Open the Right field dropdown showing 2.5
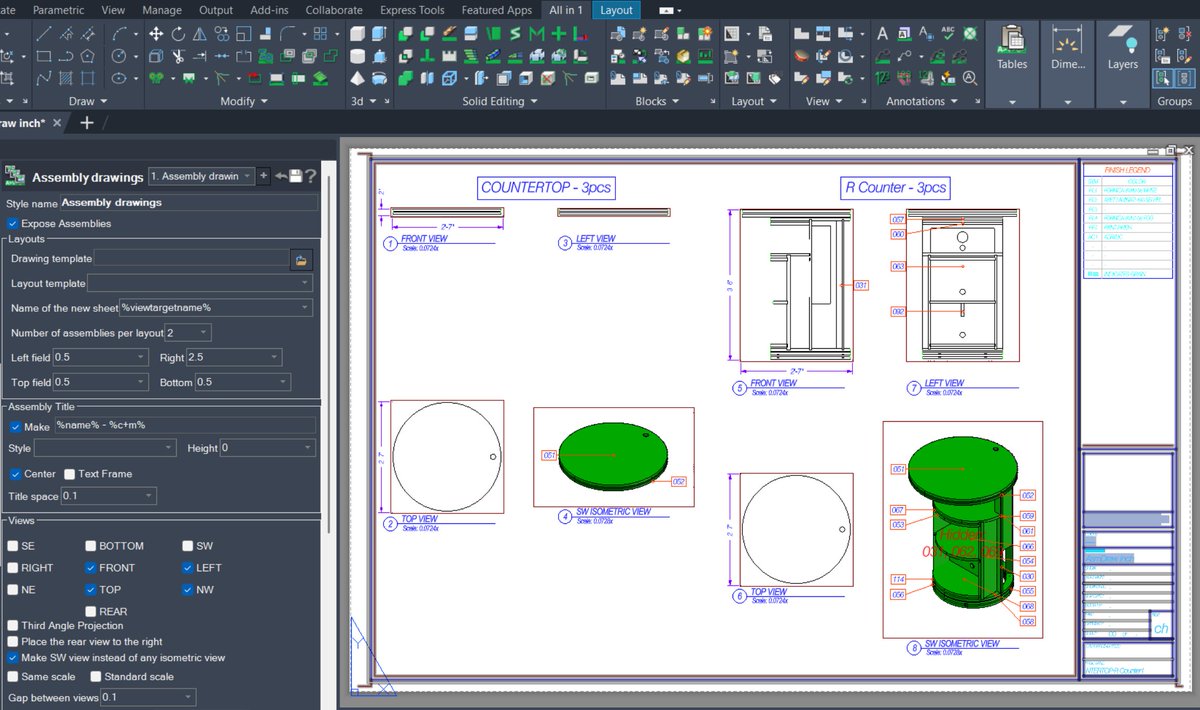This screenshot has width=1200, height=710. click(x=234, y=357)
